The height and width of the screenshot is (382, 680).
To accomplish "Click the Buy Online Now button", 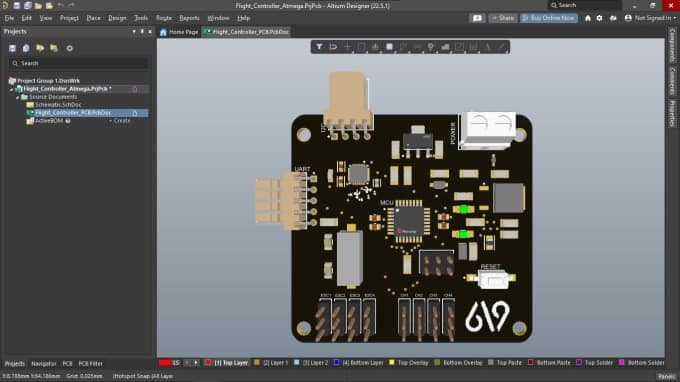I will tap(549, 18).
